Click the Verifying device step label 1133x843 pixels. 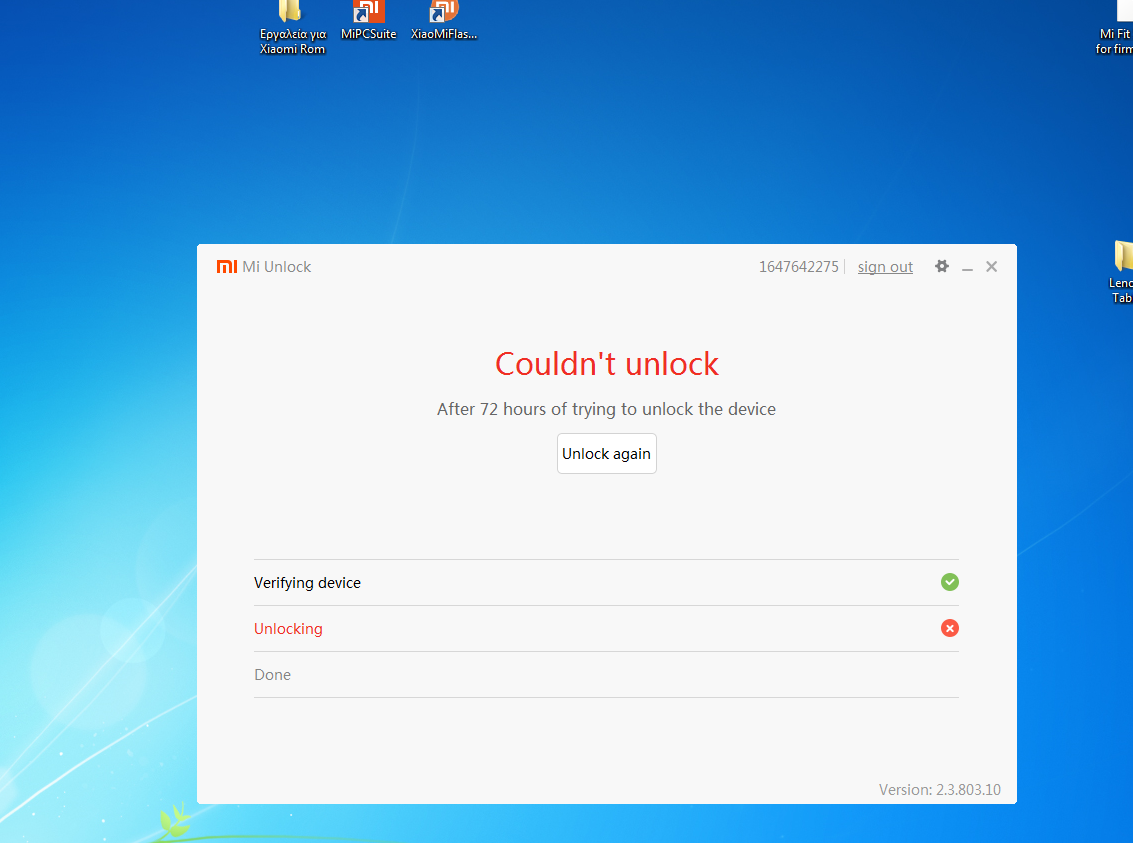(x=307, y=583)
